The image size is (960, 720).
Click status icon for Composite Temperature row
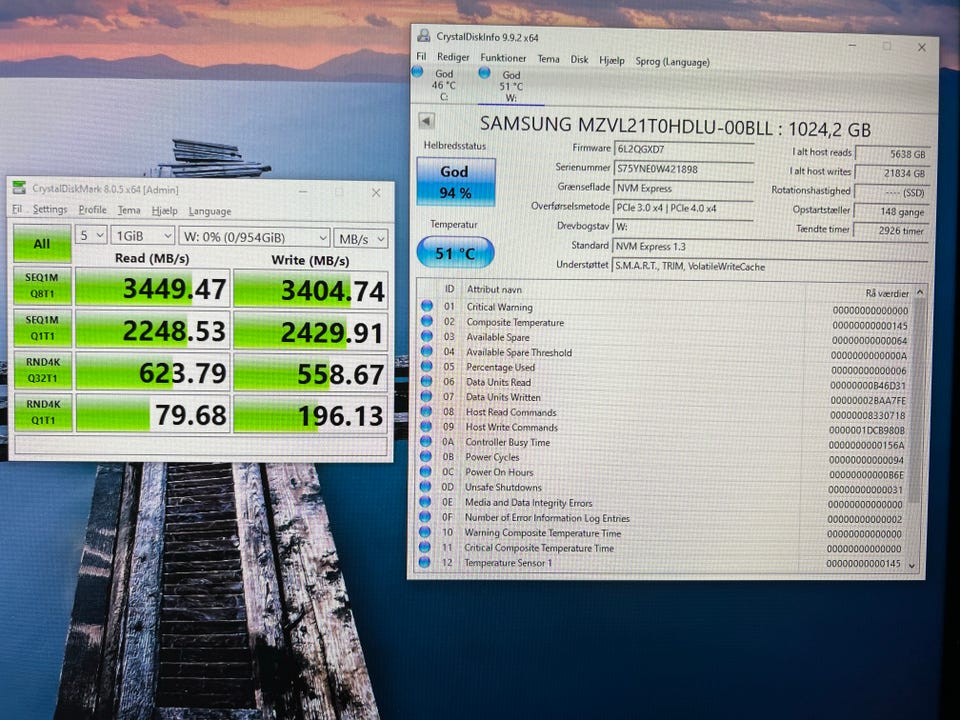427,321
